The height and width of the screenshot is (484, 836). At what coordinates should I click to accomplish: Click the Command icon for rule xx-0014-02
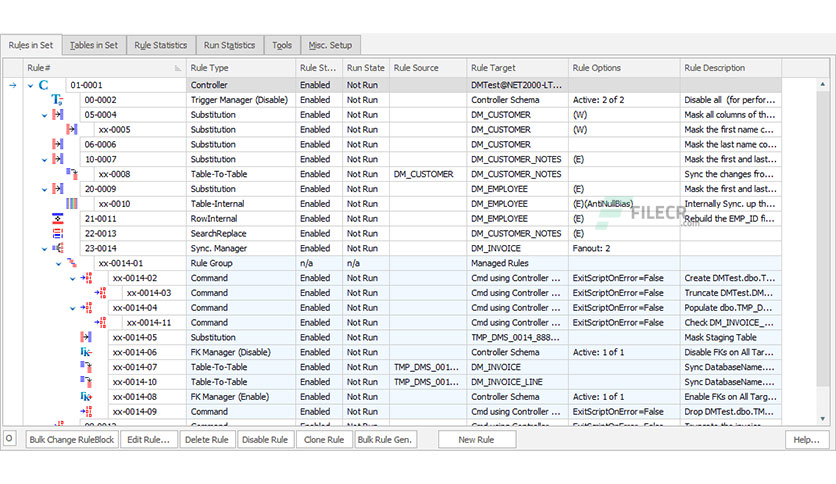tap(86, 278)
